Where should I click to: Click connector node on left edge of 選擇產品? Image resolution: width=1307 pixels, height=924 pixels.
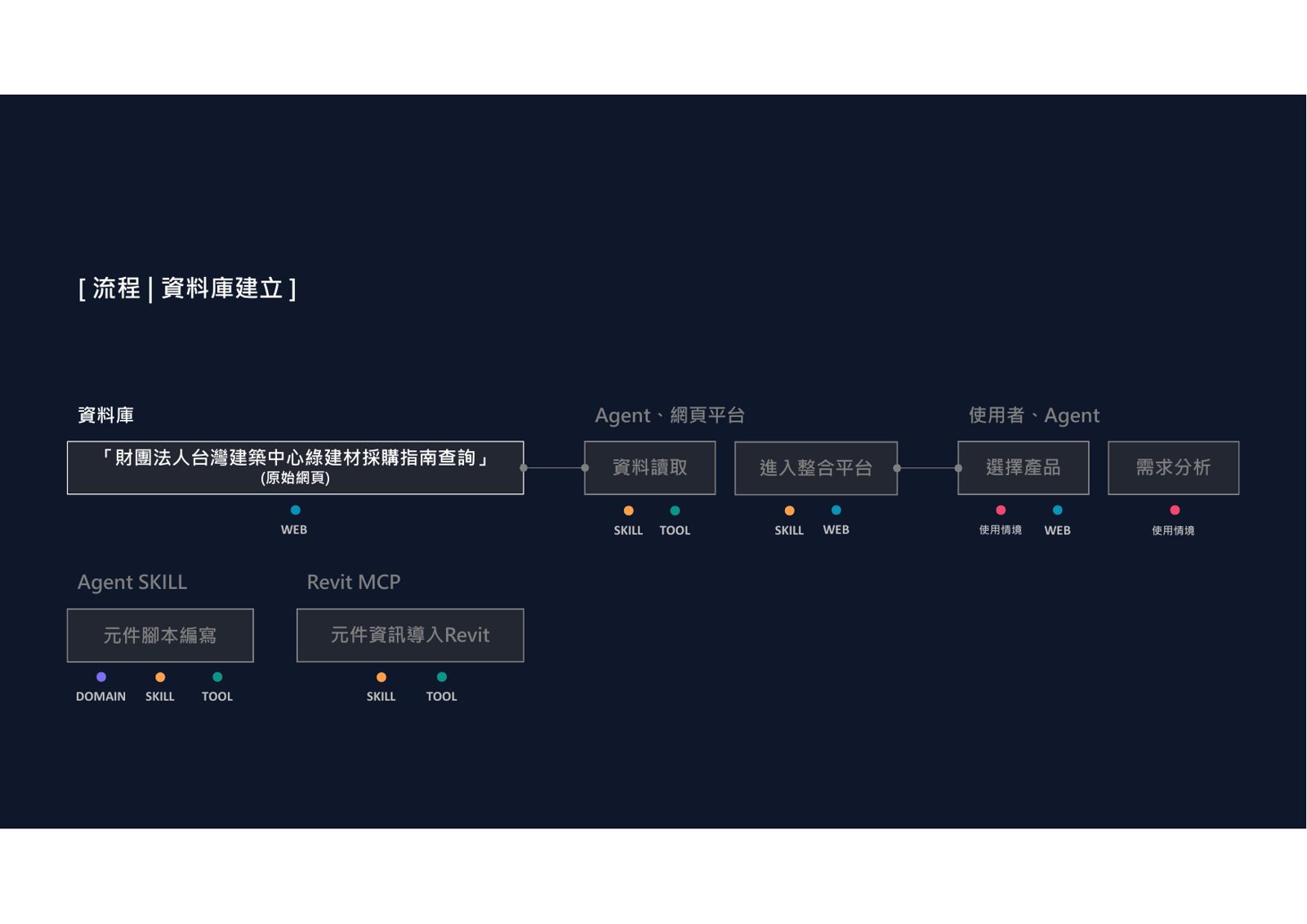[958, 468]
